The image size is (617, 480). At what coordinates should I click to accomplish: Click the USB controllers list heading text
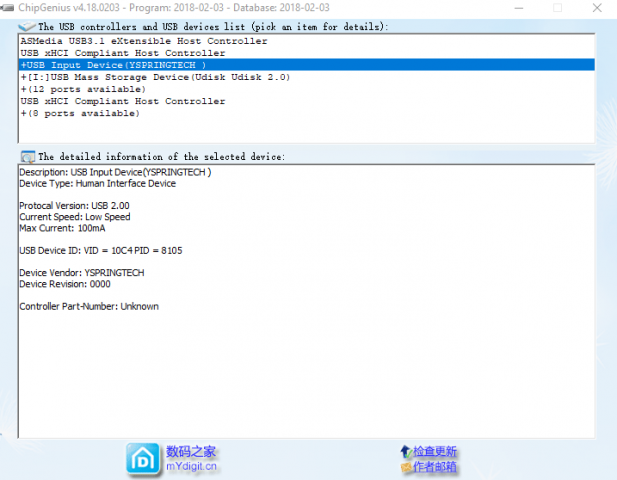213,27
